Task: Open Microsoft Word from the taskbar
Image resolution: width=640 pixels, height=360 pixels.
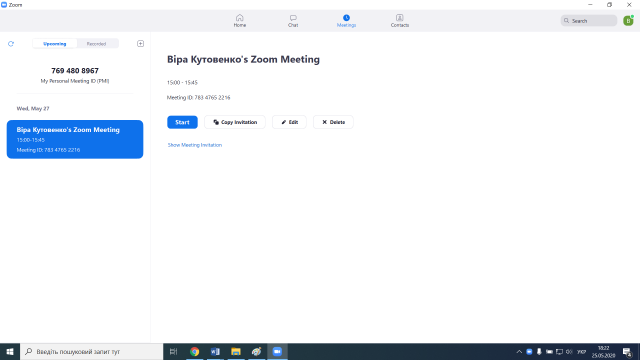Action: (215, 351)
